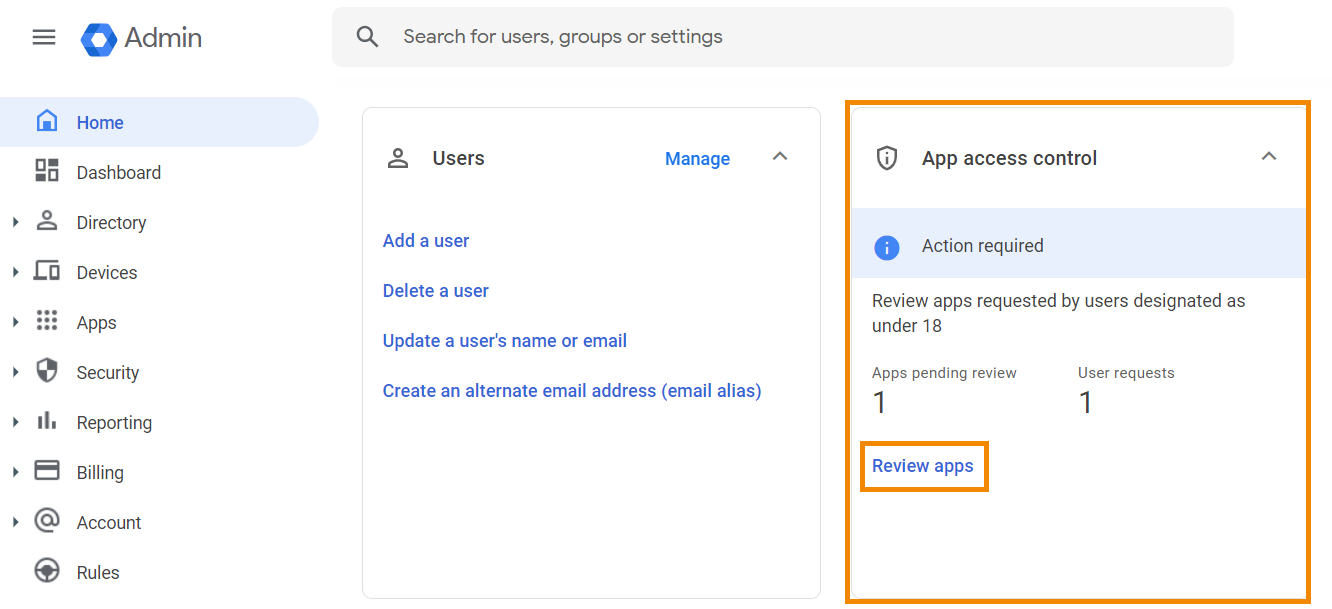Click the Dashboard icon in sidebar
This screenshot has height=609, width=1332.
point(46,171)
